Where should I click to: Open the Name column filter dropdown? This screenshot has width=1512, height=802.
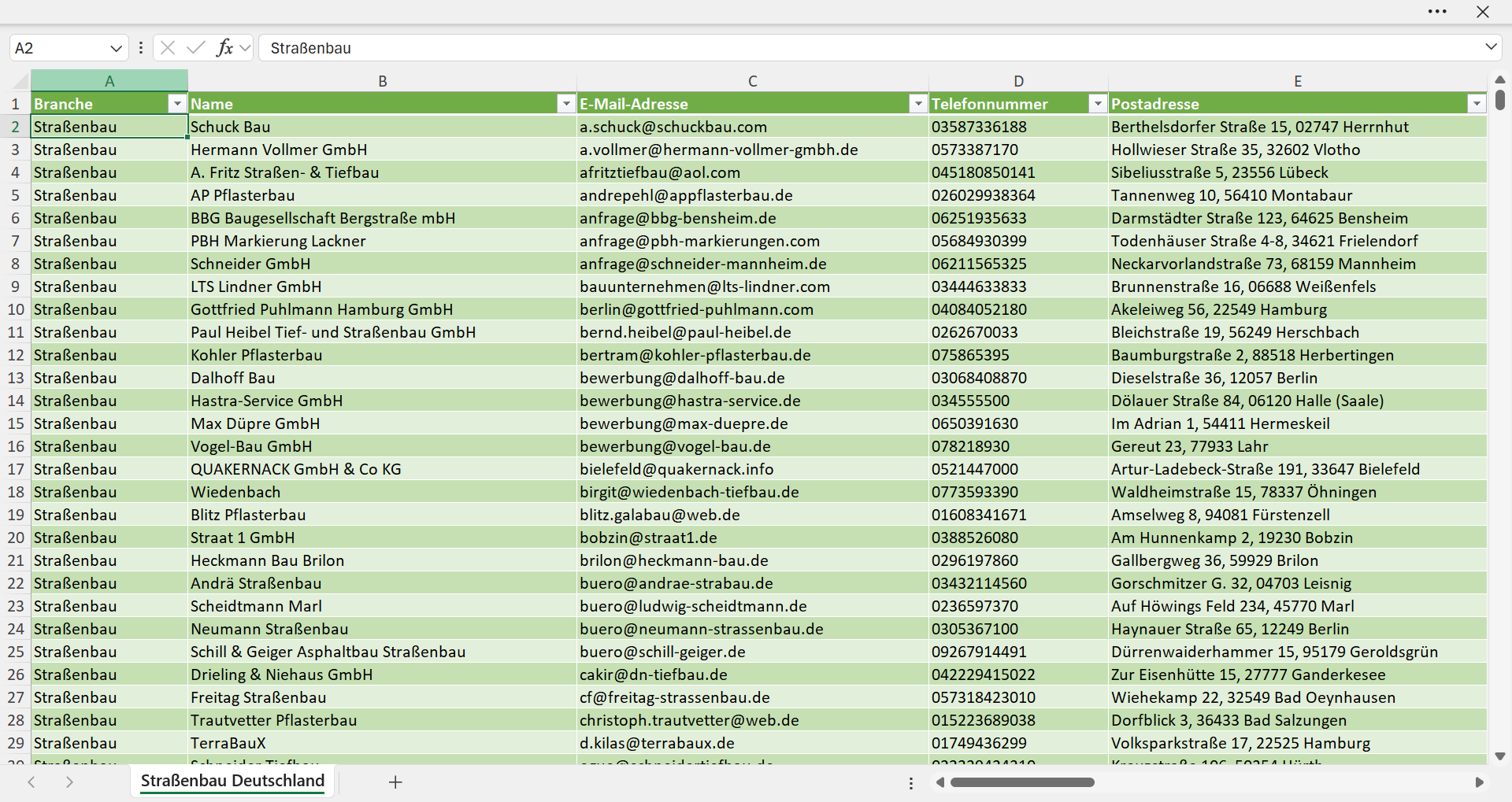566,104
